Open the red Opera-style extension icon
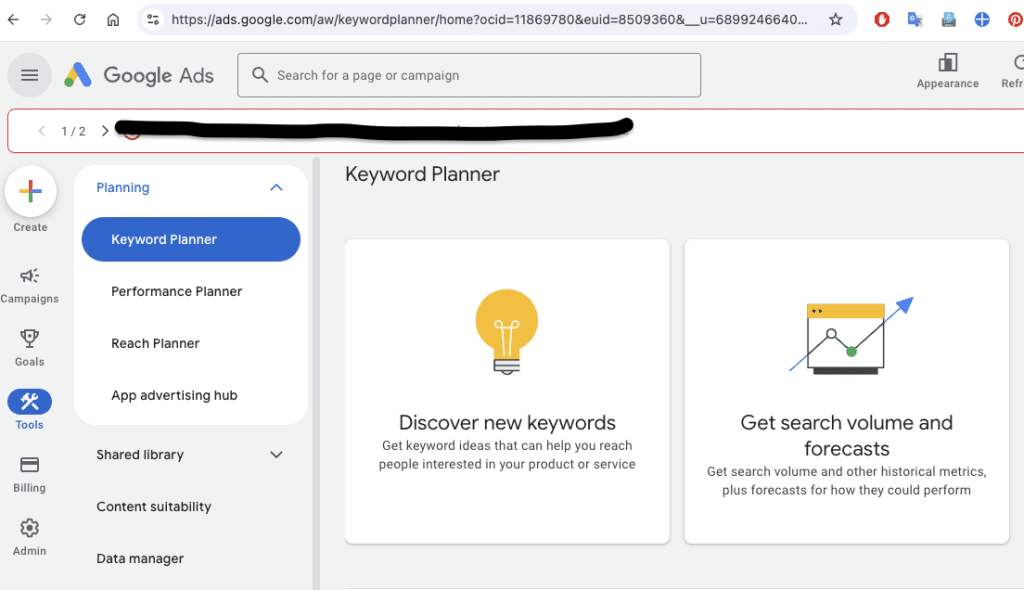The height and width of the screenshot is (590, 1024). pos(882,20)
